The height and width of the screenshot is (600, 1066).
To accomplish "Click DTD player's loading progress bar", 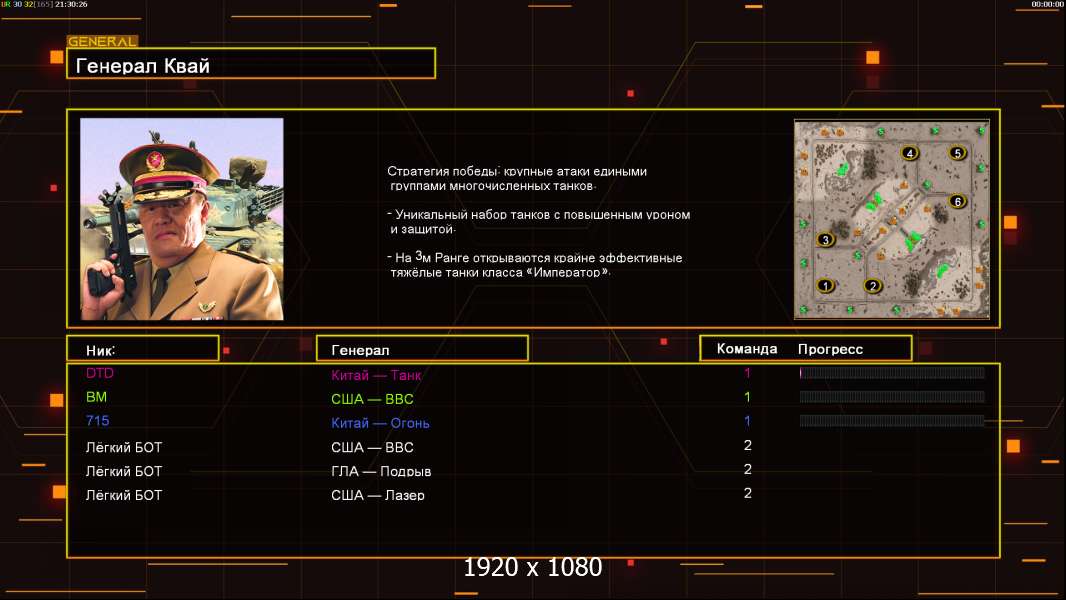I will coord(892,373).
